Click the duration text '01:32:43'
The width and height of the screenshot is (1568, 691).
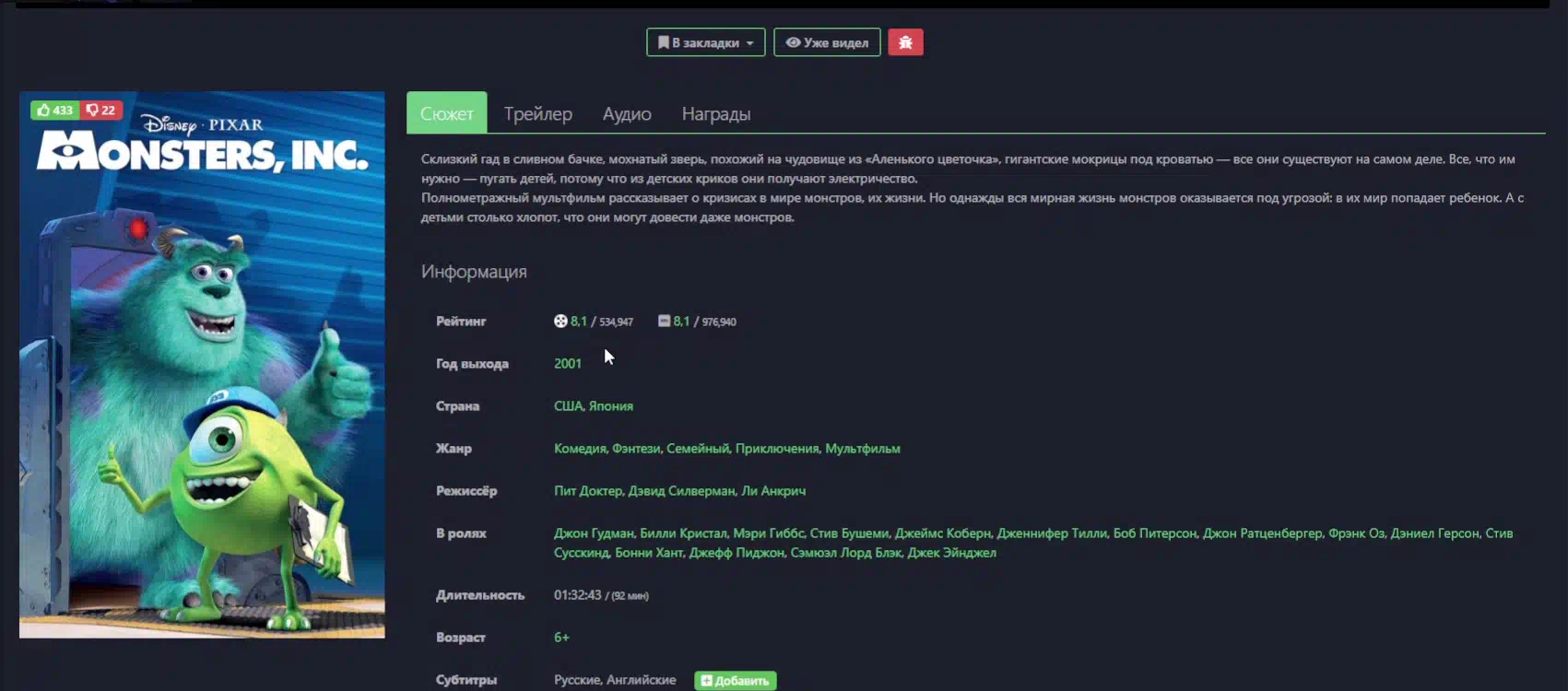(x=577, y=595)
